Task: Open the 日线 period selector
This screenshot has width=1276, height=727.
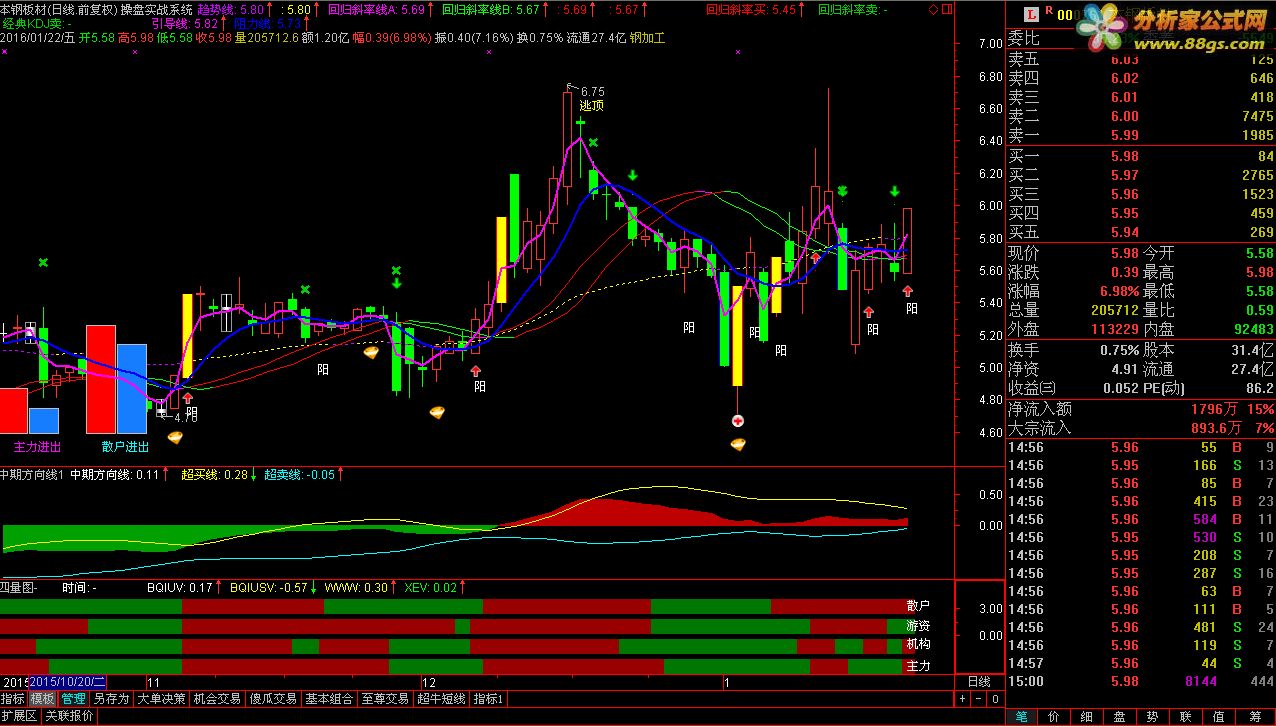Action: coord(979,682)
